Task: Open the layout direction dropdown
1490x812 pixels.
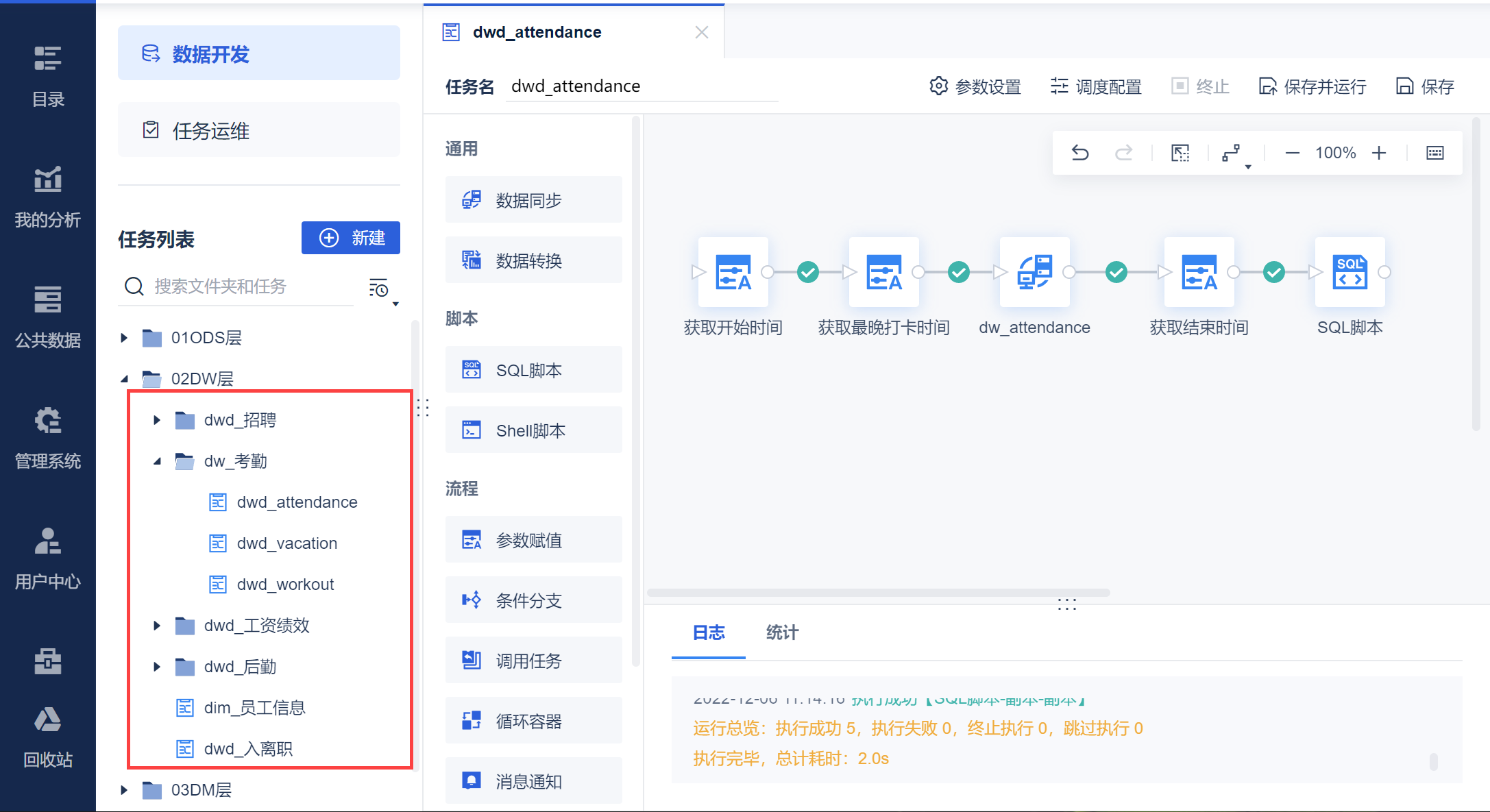Action: click(x=1235, y=154)
